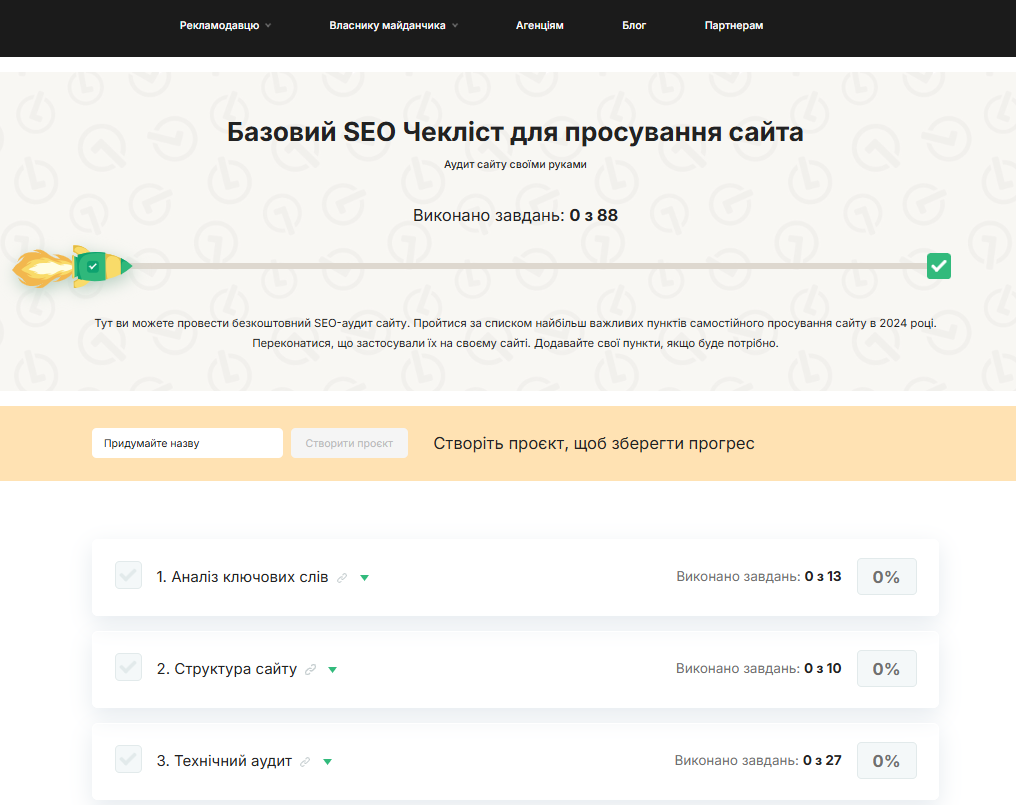Viewport: 1016px width, 805px height.
Task: Check the Структура сайту section checkbox
Action: 128,668
